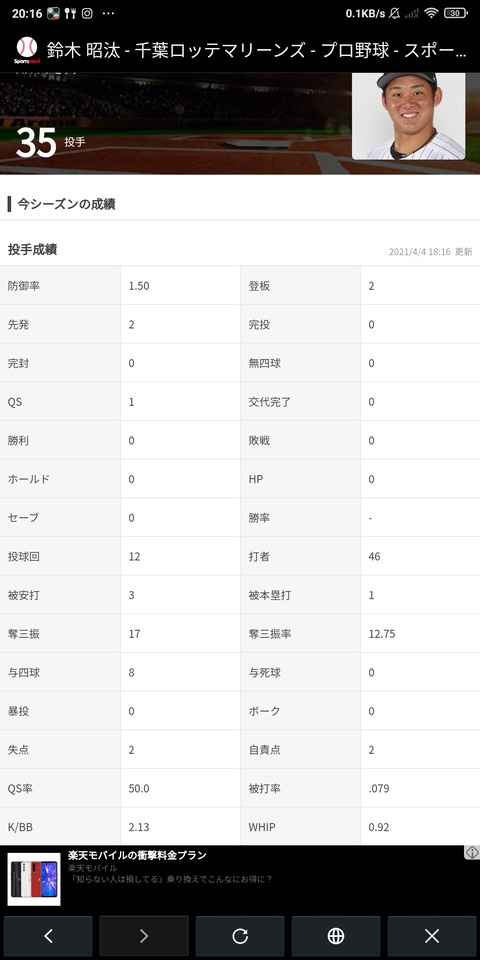Go back with the left arrow button
Viewport: 480px width, 960px height.
point(48,936)
